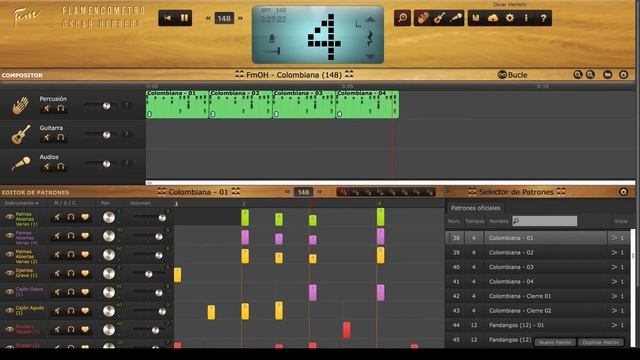Screen dimensions: 640x360
Task: Click heart icon on Cajón Agudo row
Action: pyautogui.click(x=85, y=311)
